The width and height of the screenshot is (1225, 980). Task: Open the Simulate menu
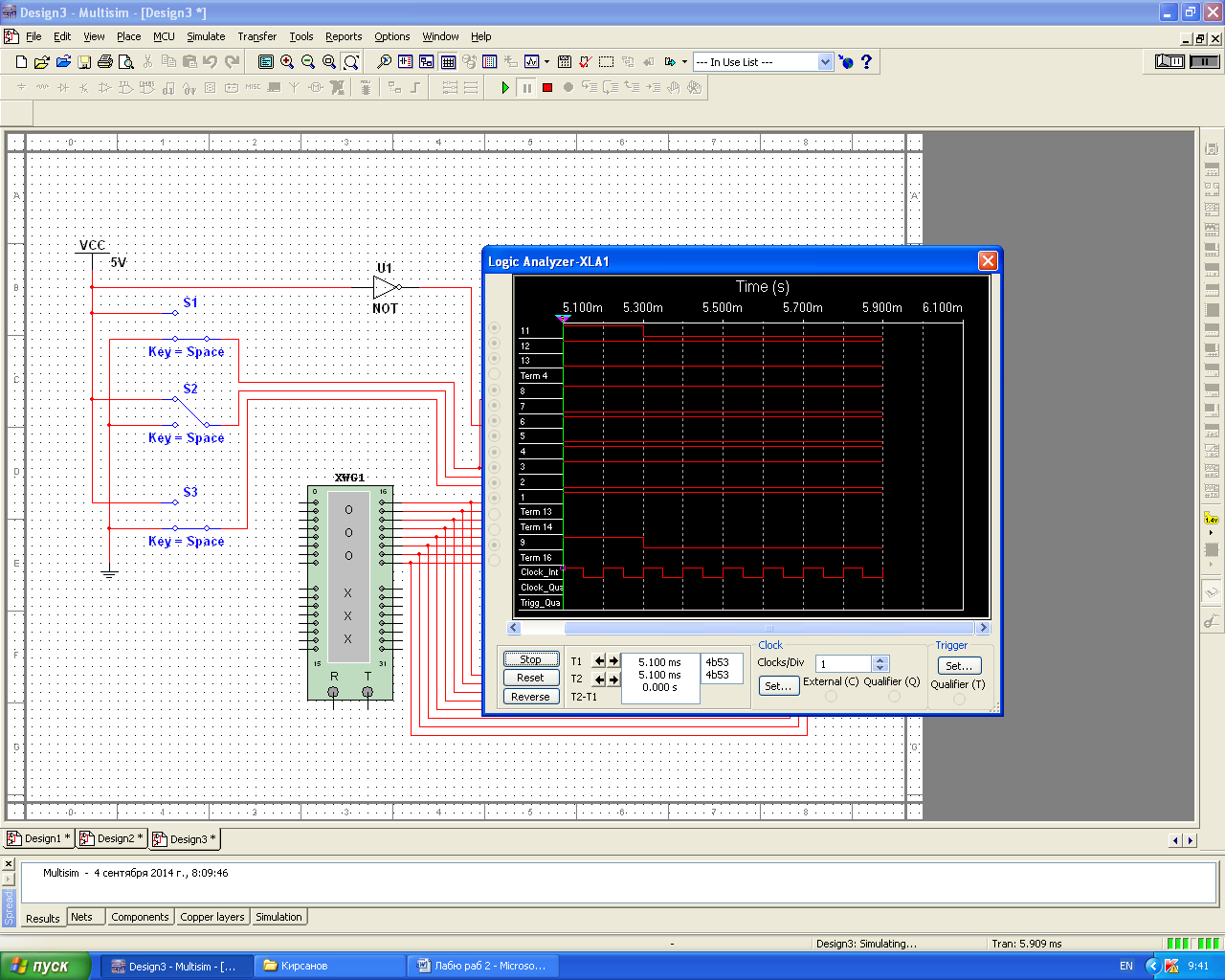click(x=206, y=36)
